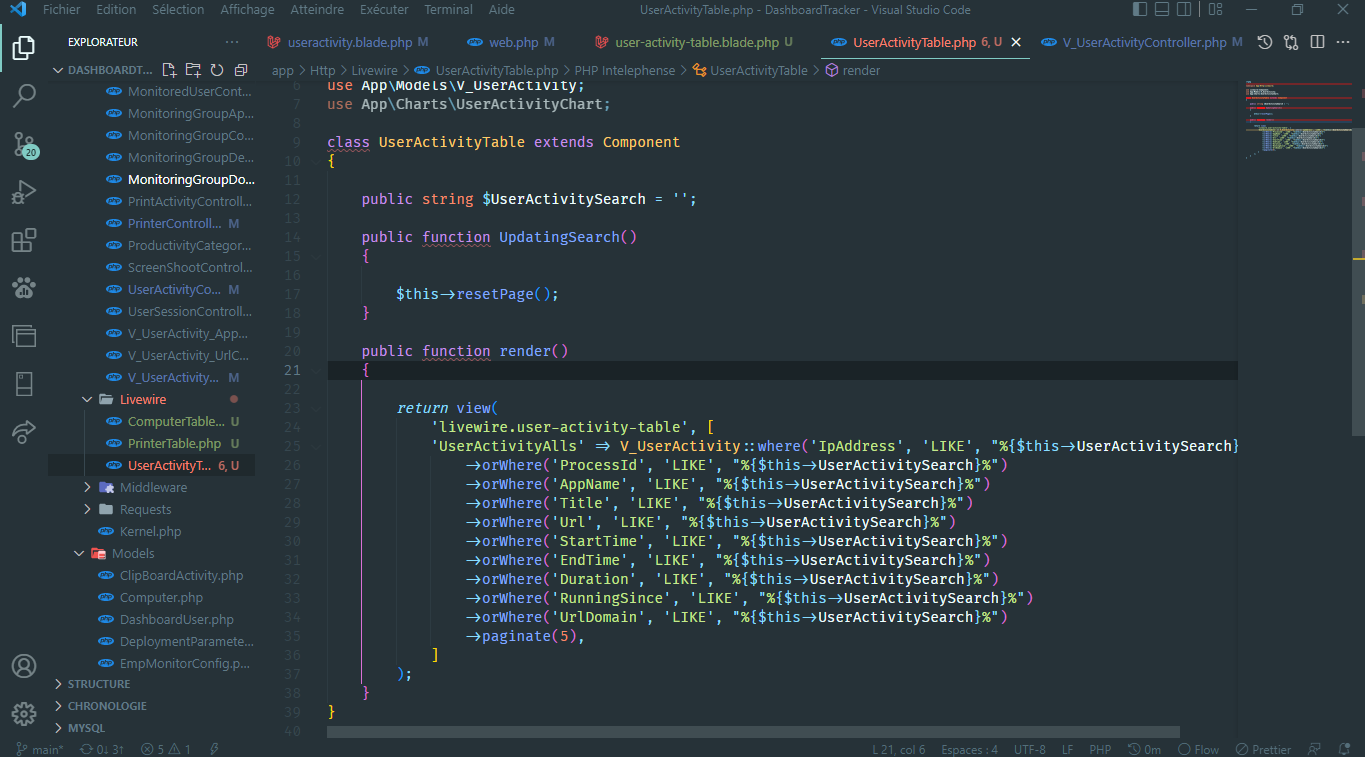
Task: Open notifications with the status bar bell
Action: point(1343,748)
